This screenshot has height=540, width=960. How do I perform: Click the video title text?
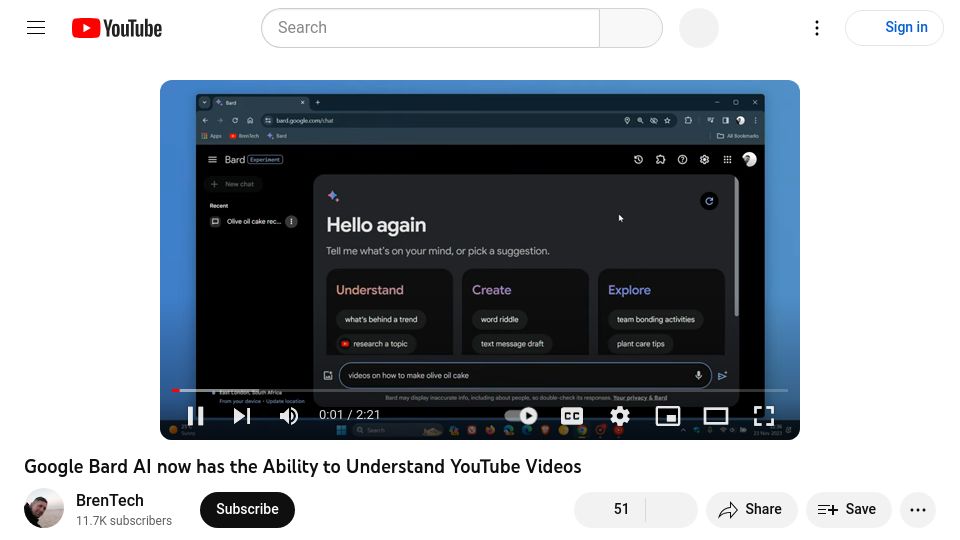[x=302, y=467]
